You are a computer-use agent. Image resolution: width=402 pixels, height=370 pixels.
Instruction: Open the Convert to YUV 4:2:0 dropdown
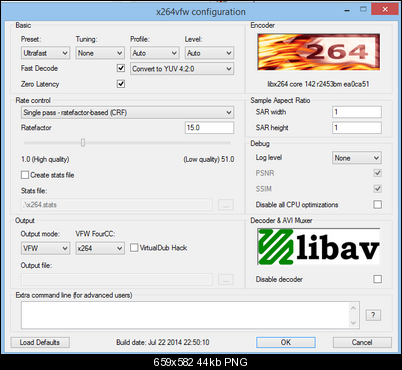pos(182,69)
